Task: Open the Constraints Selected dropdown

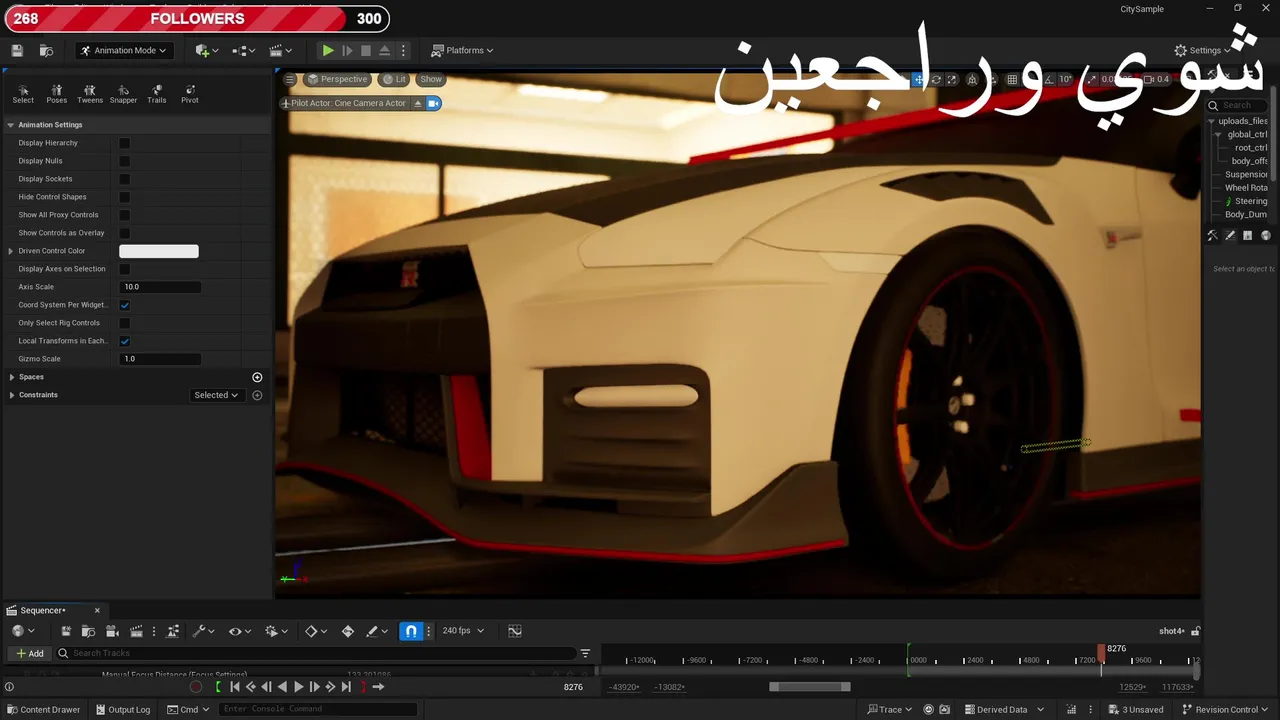Action: tap(216, 395)
